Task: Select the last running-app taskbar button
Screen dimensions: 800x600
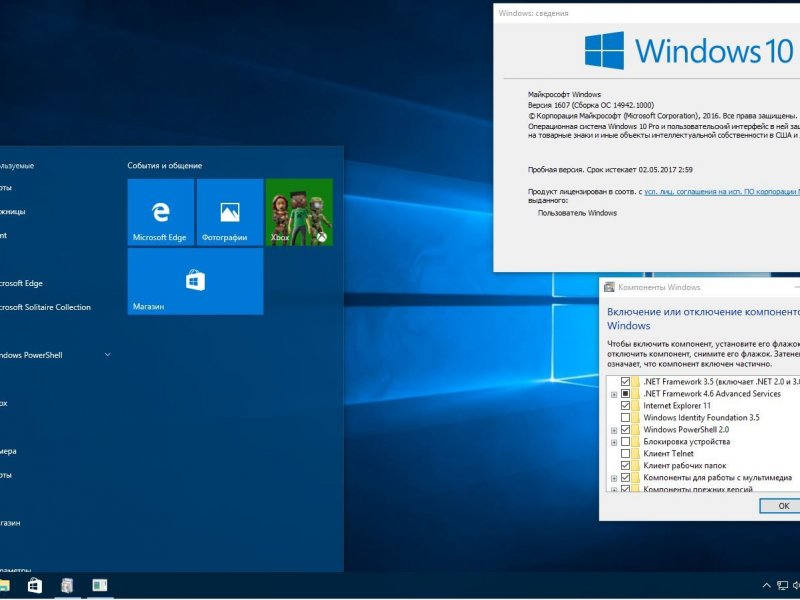Action: (x=99, y=585)
